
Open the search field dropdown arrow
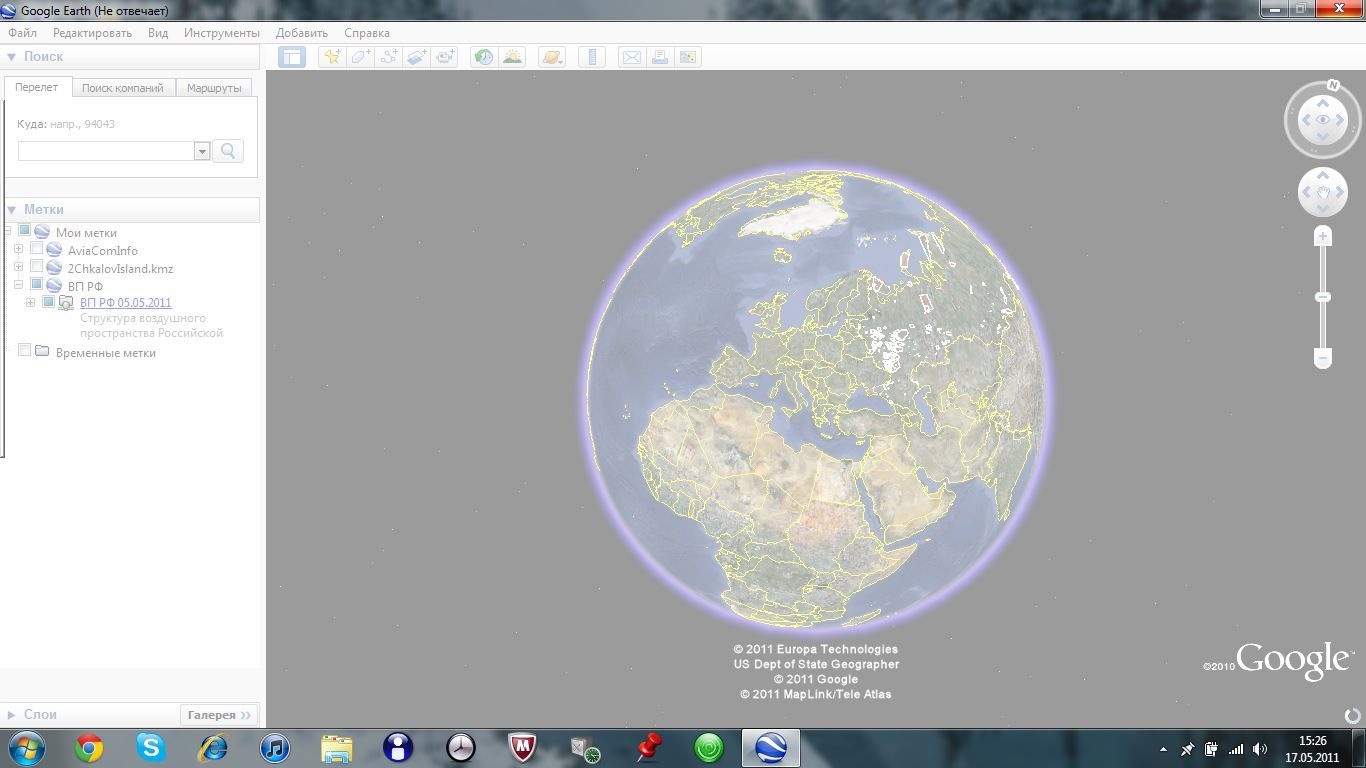click(x=202, y=151)
